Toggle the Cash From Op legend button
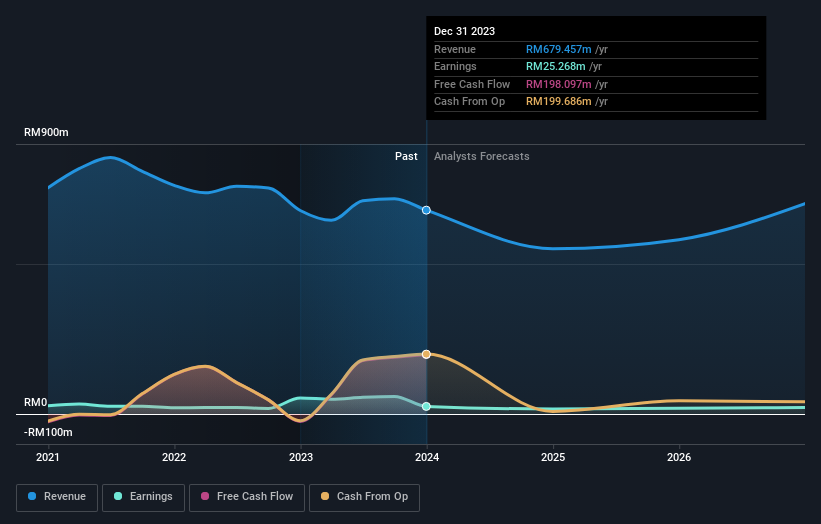The width and height of the screenshot is (821, 524). pyautogui.click(x=364, y=497)
